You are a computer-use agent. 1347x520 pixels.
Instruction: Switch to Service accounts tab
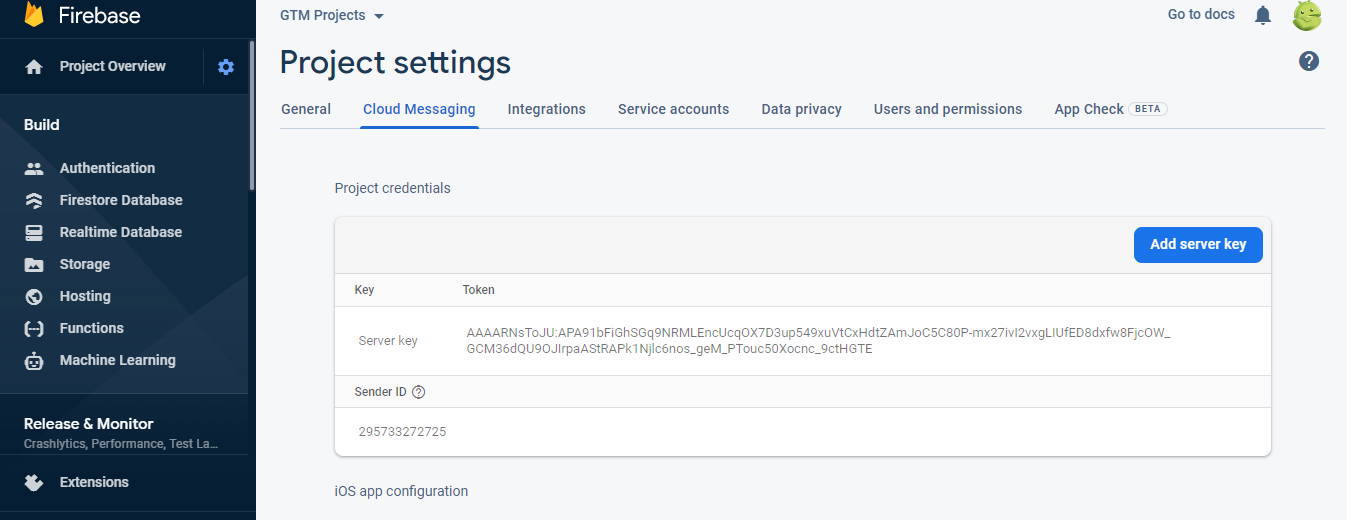tap(674, 109)
